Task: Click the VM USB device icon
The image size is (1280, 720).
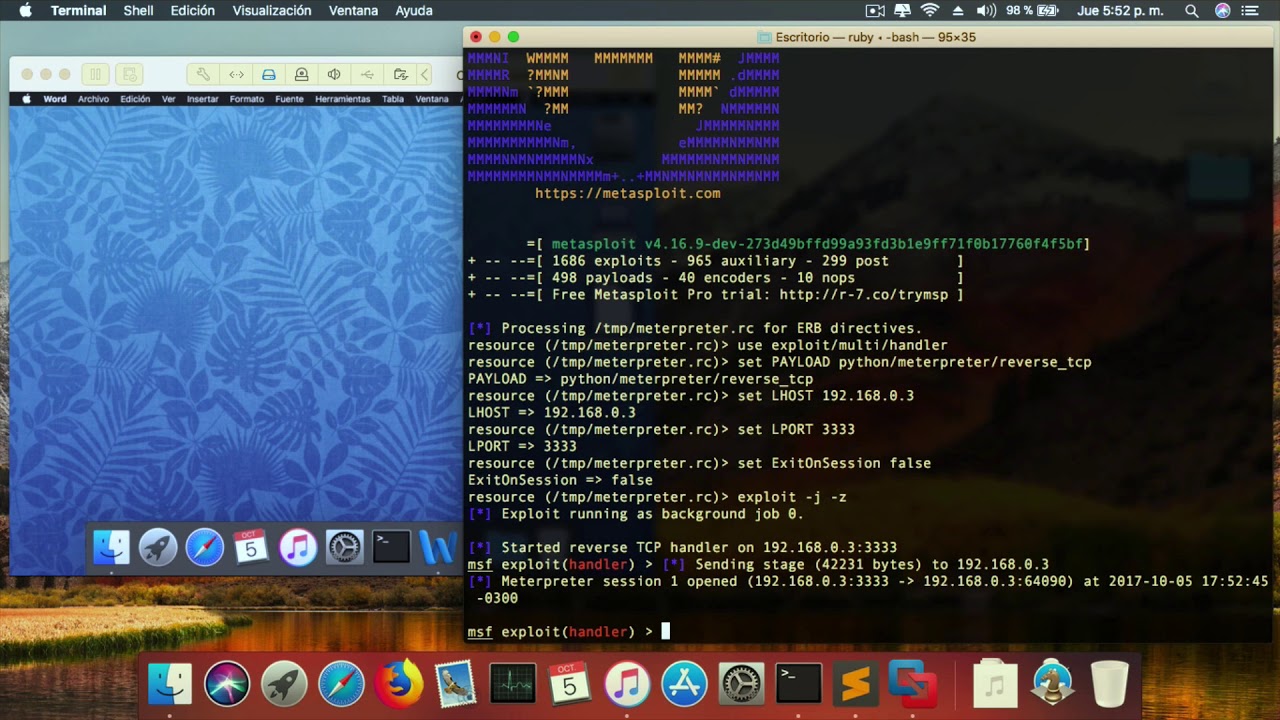Action: click(367, 74)
